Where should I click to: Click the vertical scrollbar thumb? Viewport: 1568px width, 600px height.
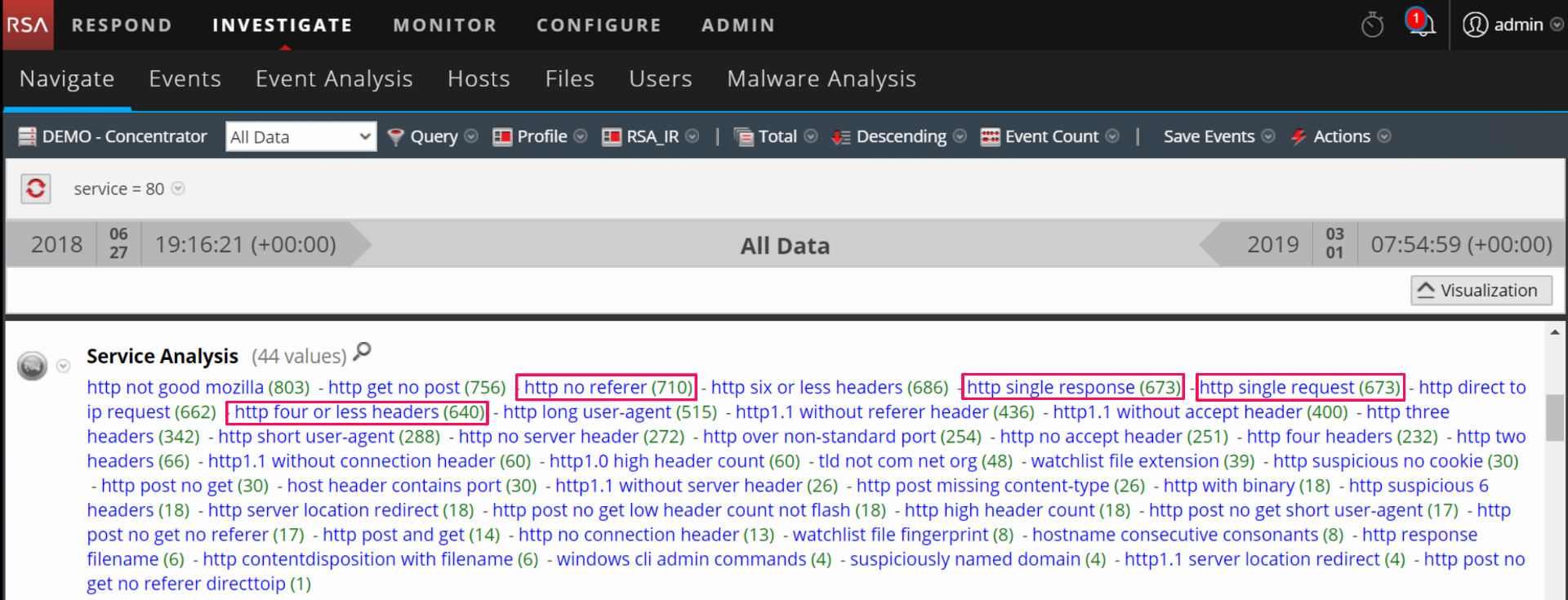coord(1554,416)
